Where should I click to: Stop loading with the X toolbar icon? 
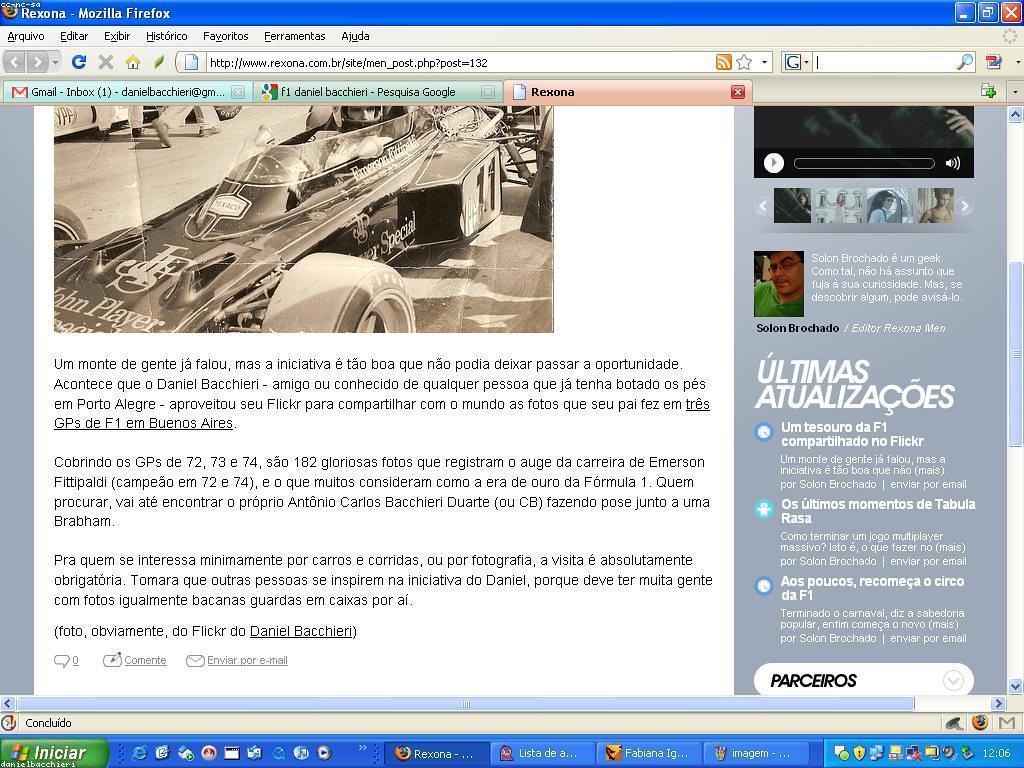click(106, 62)
